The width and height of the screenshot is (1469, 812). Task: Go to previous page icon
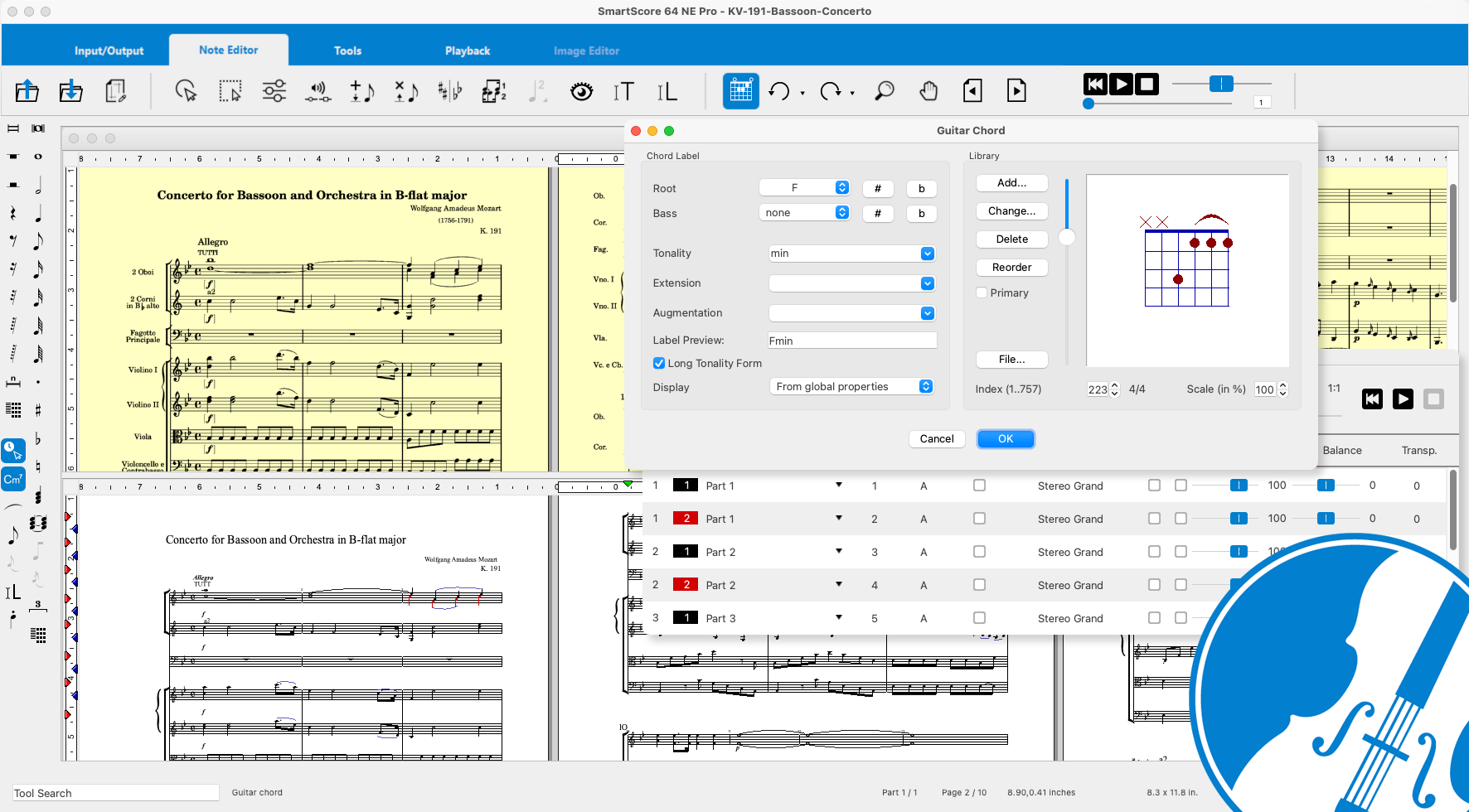click(x=973, y=90)
